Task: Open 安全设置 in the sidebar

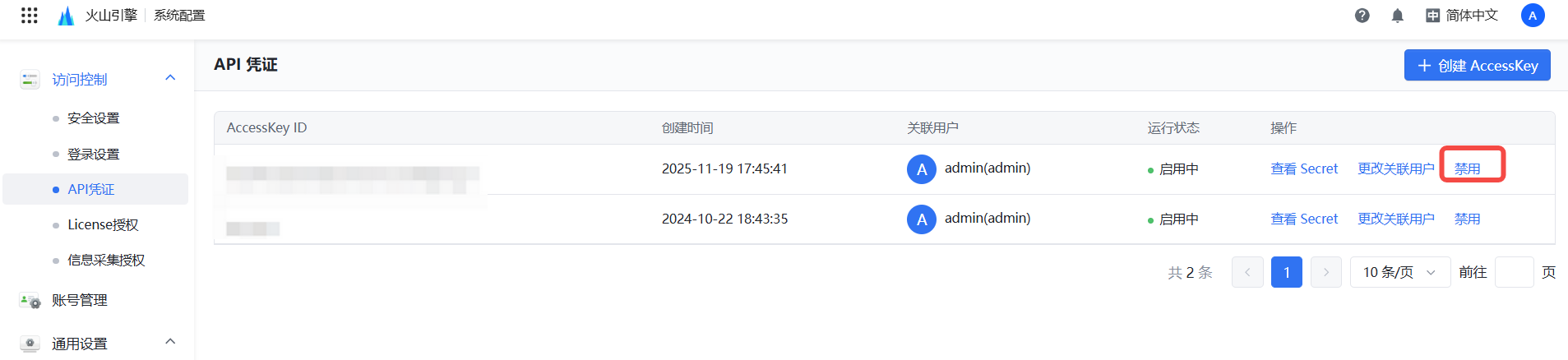Action: [94, 118]
